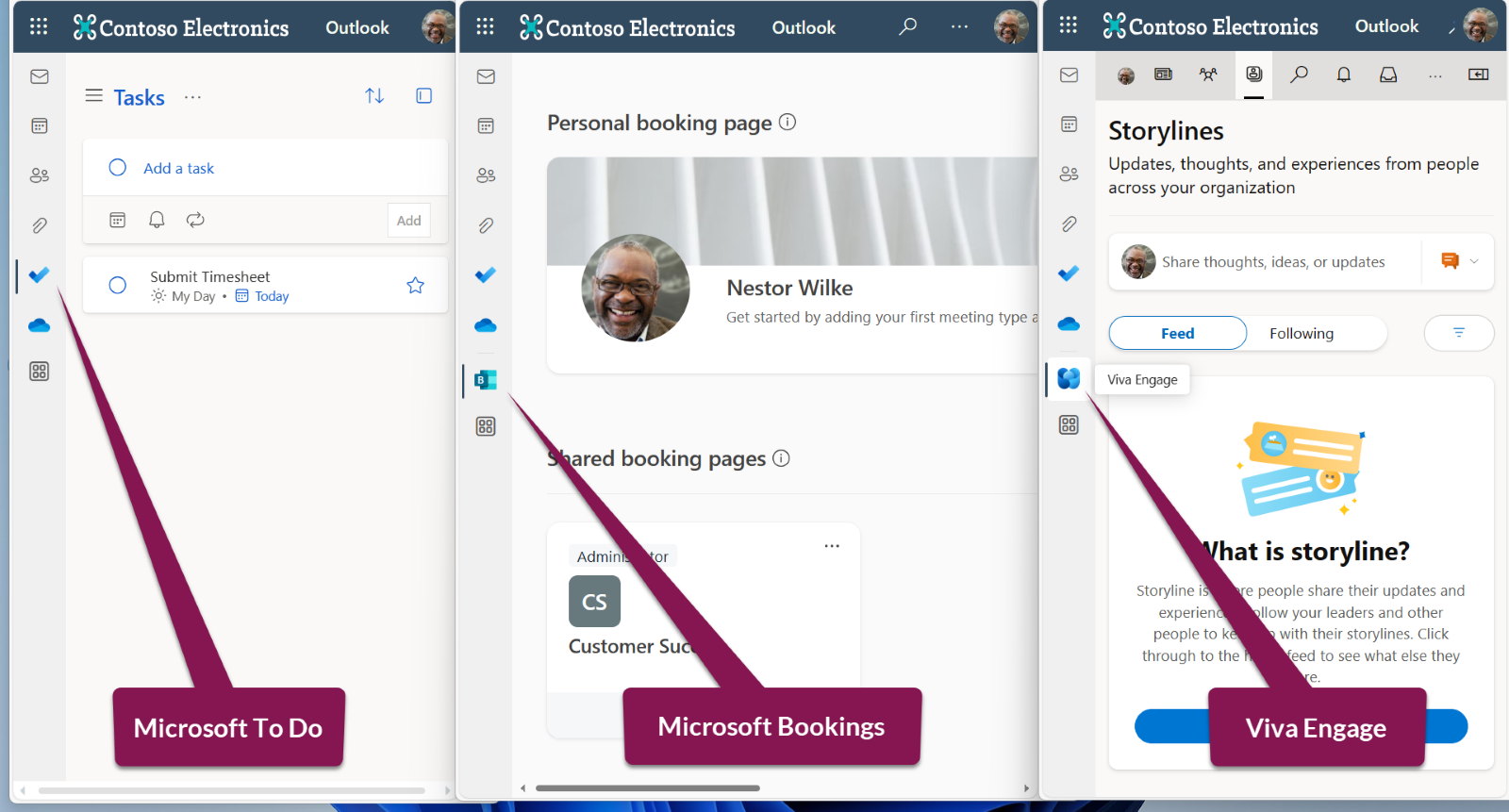Open the ellipsis menu next to Tasks title

point(192,97)
